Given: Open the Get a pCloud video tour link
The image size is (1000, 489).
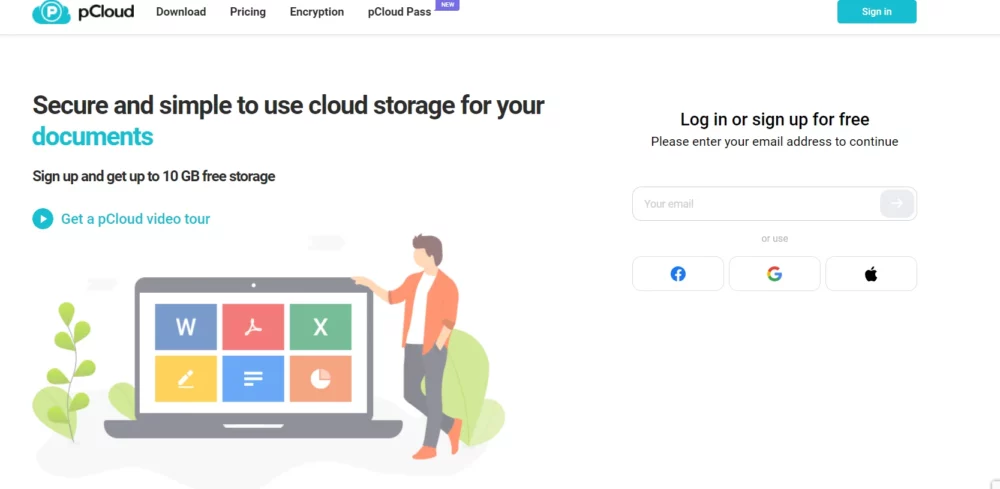Looking at the screenshot, I should pos(135,219).
